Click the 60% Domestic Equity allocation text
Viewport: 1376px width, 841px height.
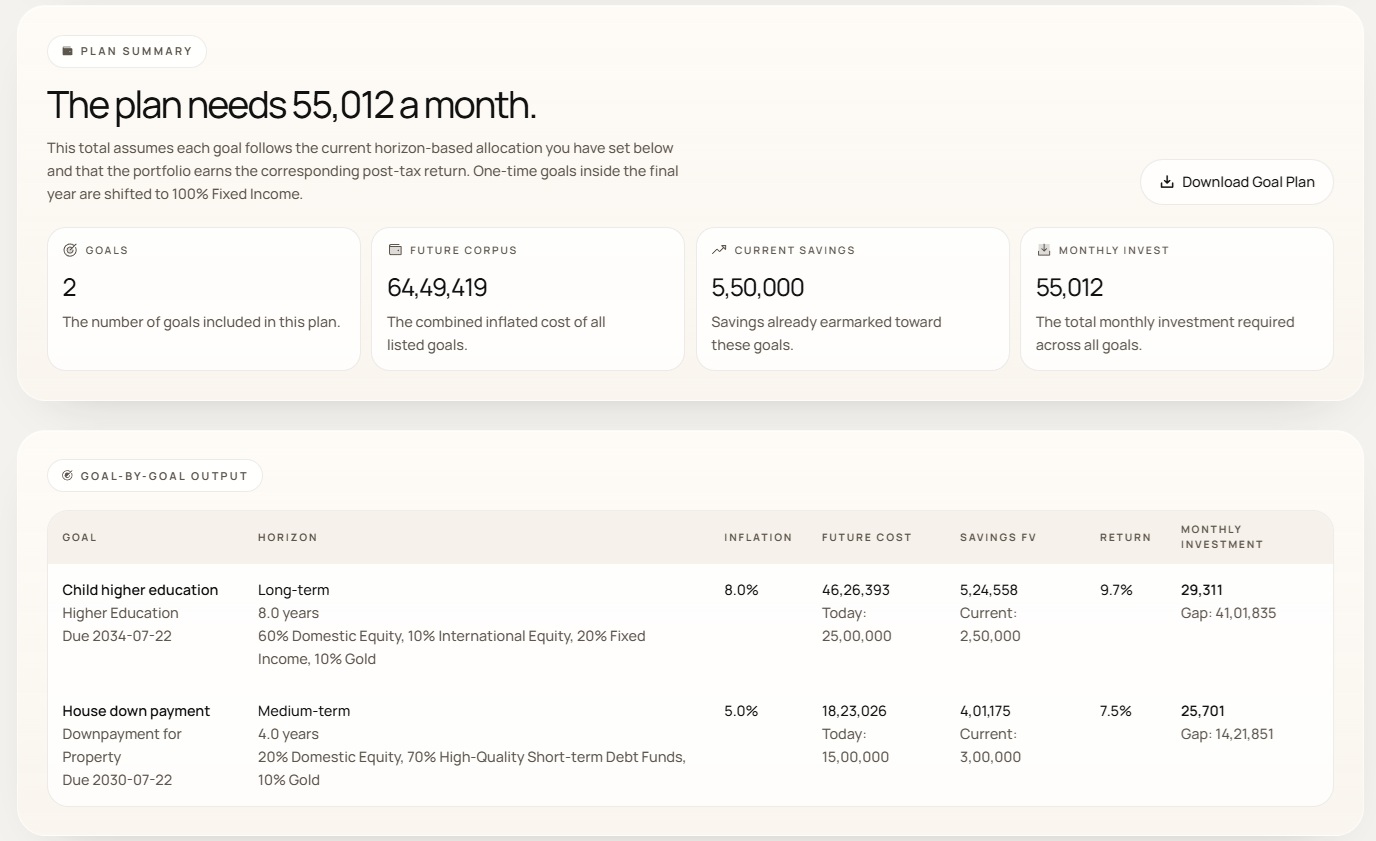[452, 648]
